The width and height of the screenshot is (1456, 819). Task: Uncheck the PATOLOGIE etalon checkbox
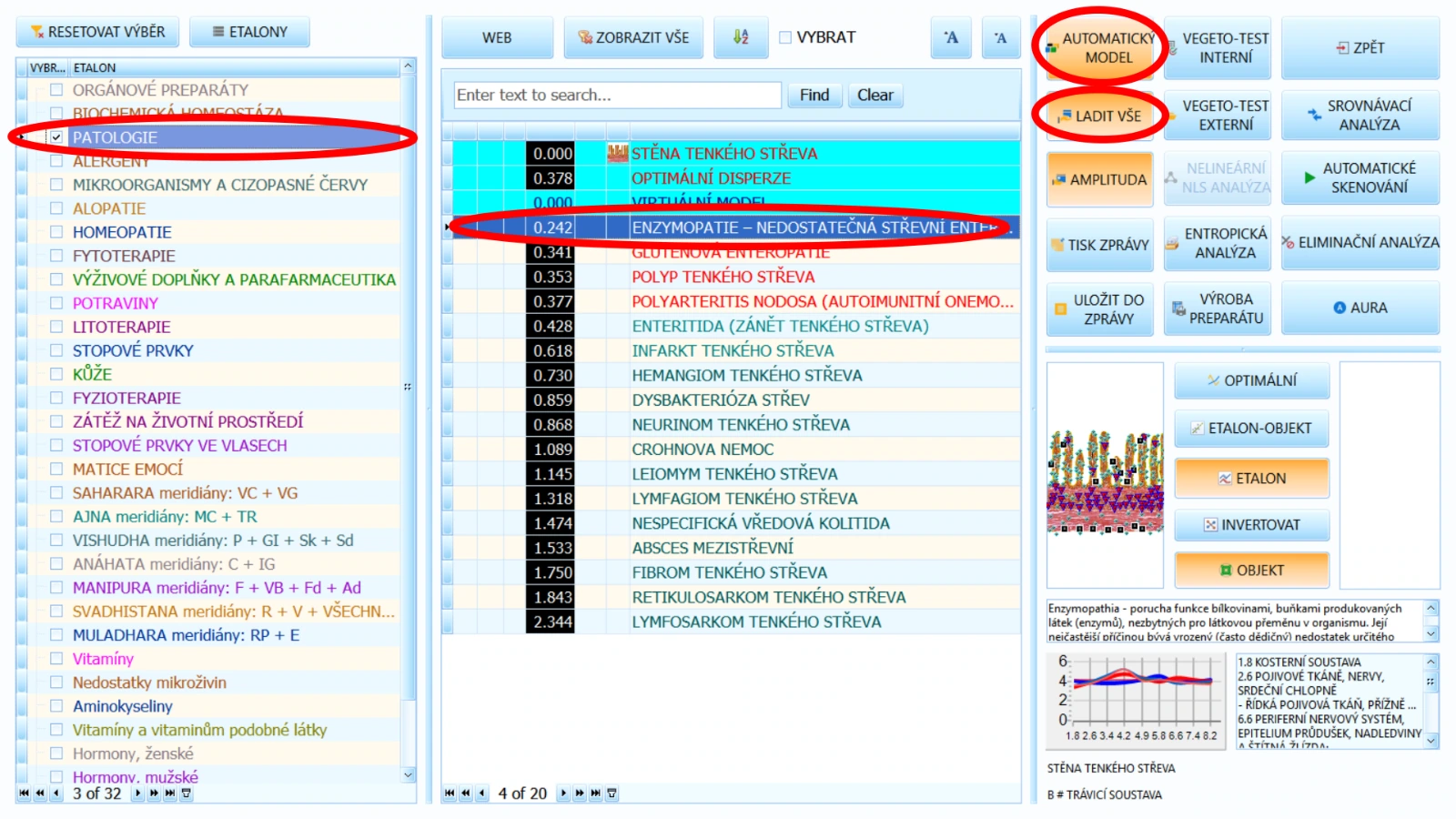[x=56, y=137]
